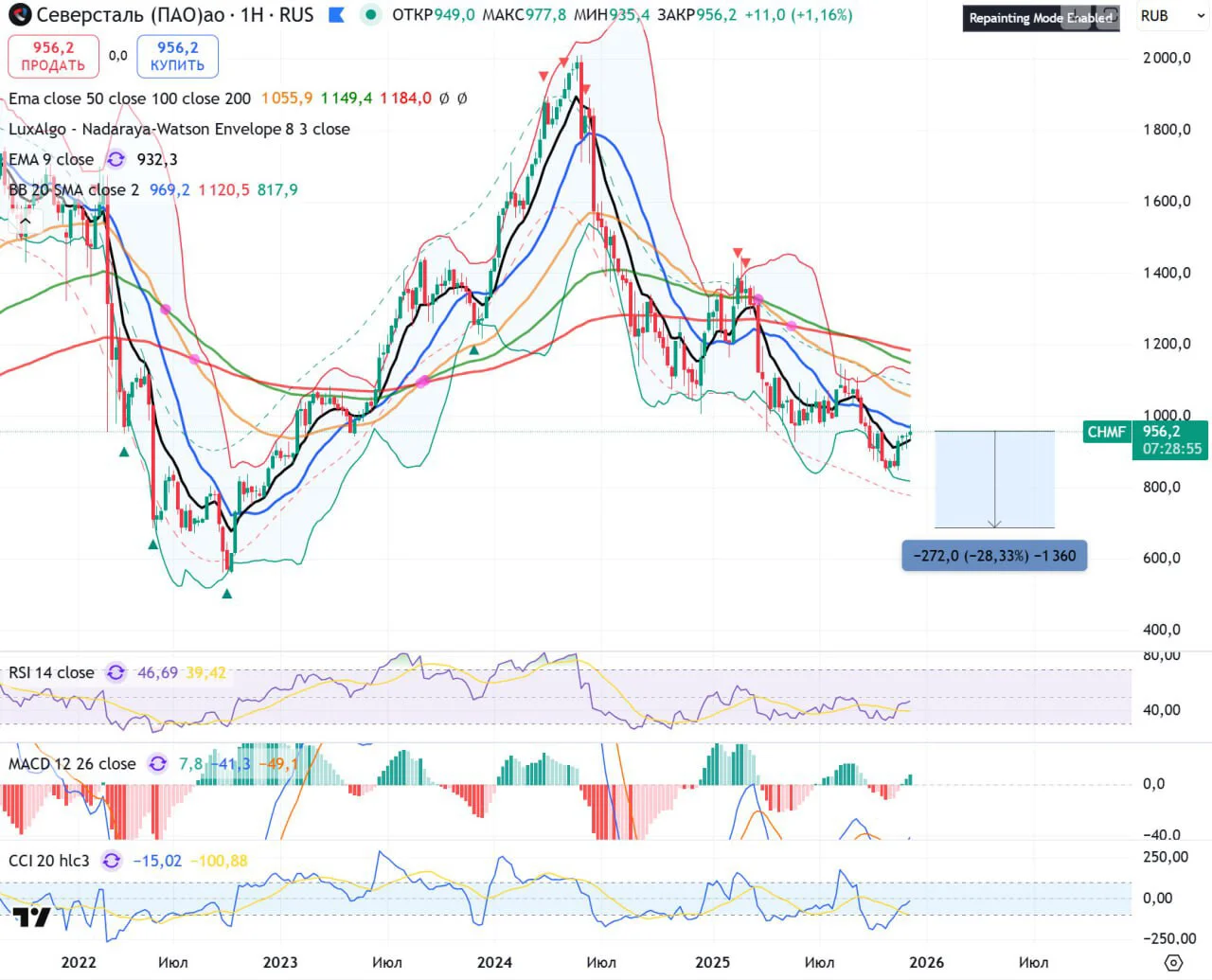This screenshot has width=1212, height=980.
Task: Click the blue flag icon beside the symbol title
Action: click(336, 15)
